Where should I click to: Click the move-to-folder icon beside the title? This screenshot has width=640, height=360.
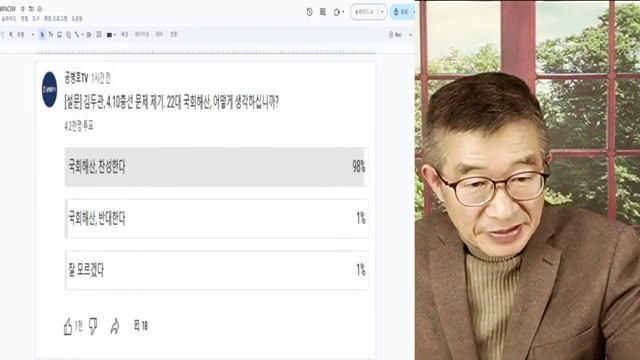(31, 9)
